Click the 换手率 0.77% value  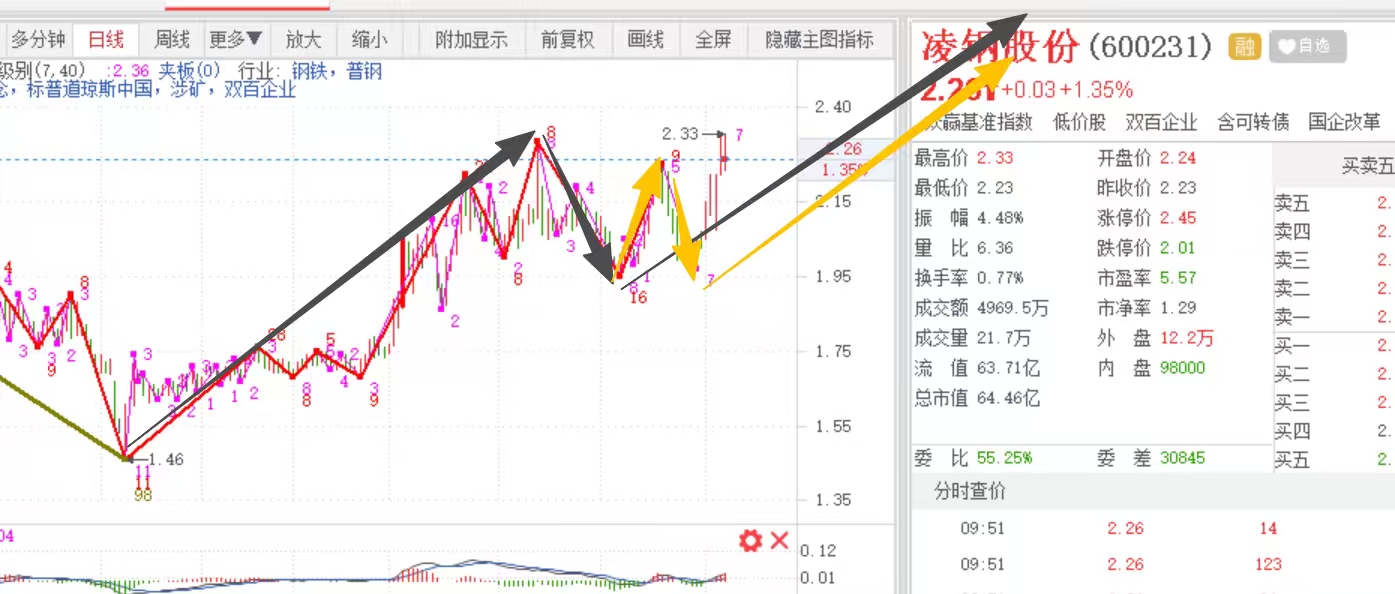pos(1000,278)
